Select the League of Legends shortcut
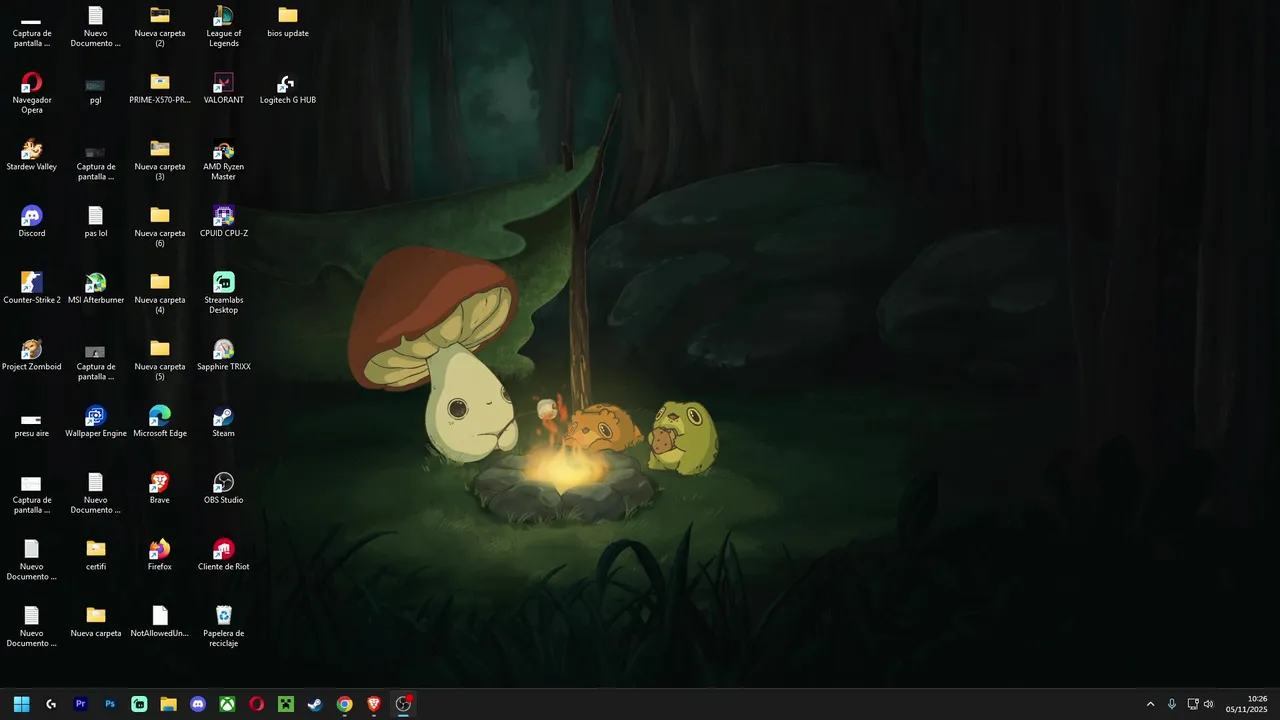1280x720 pixels. [x=224, y=26]
